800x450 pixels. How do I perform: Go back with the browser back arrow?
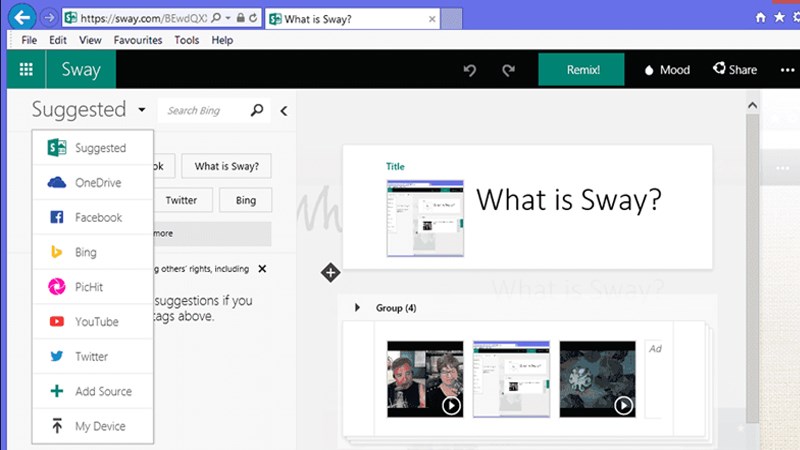[22, 18]
